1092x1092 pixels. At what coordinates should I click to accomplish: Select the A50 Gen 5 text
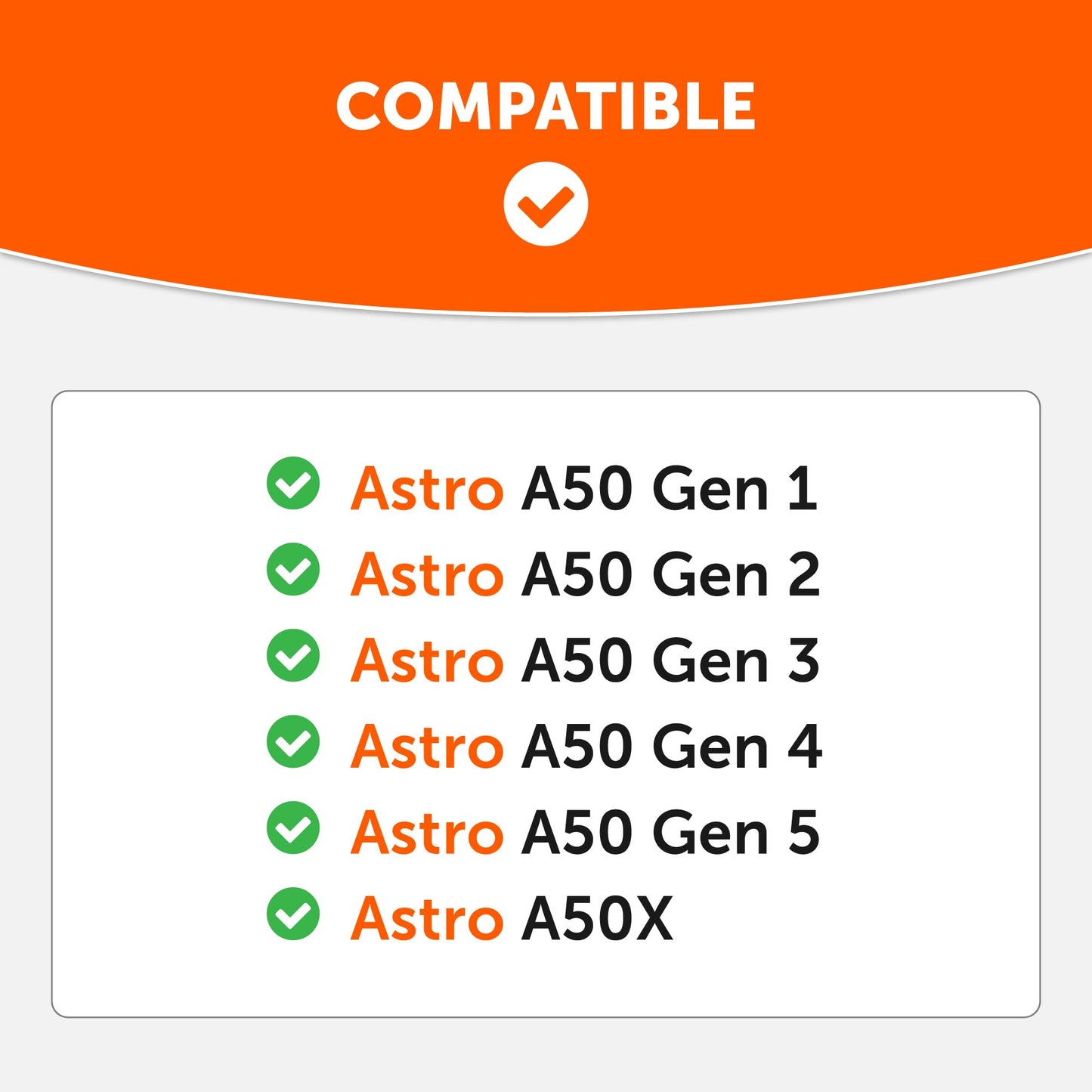(x=671, y=834)
